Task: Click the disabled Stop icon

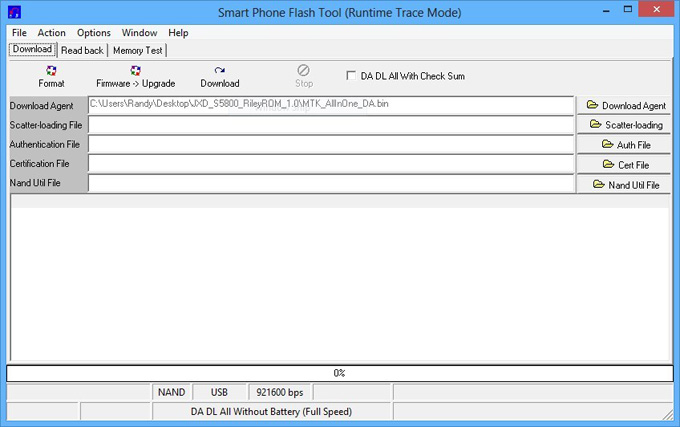Action: click(x=303, y=70)
